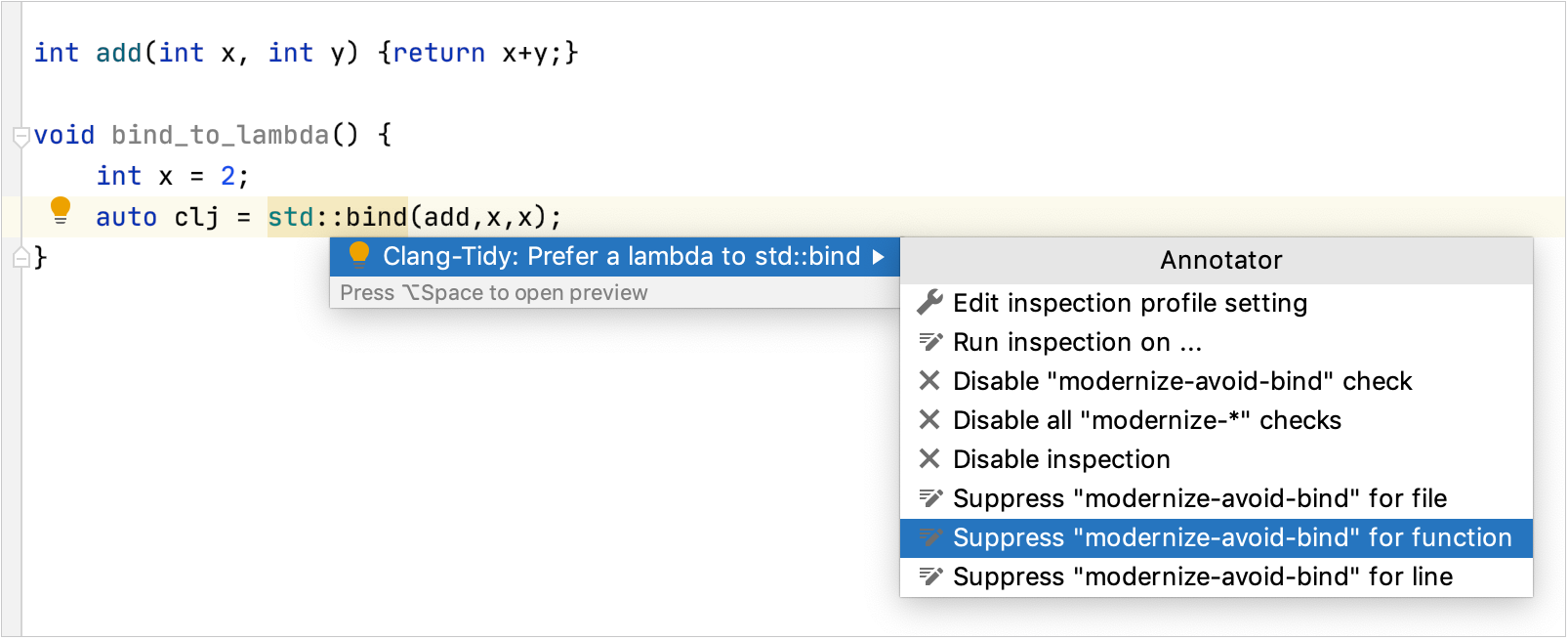Select the wrench icon before Edit inspection profile setting
The image size is (1568, 640).
pos(930,302)
